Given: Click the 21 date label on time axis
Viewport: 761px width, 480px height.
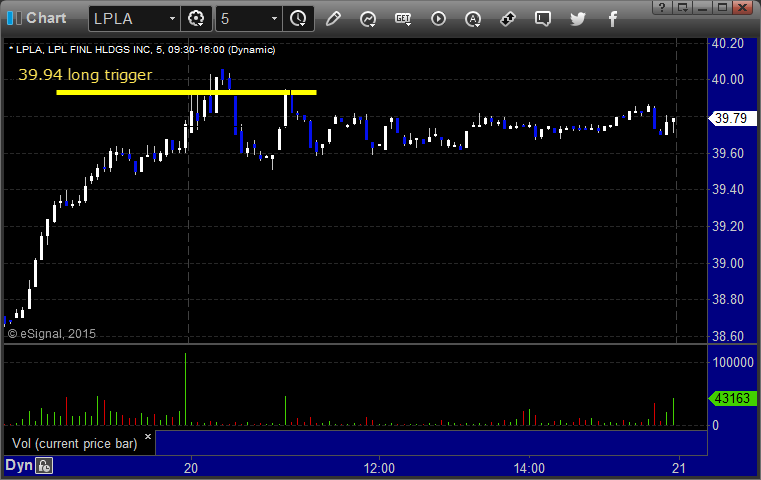Looking at the screenshot, I should (679, 468).
